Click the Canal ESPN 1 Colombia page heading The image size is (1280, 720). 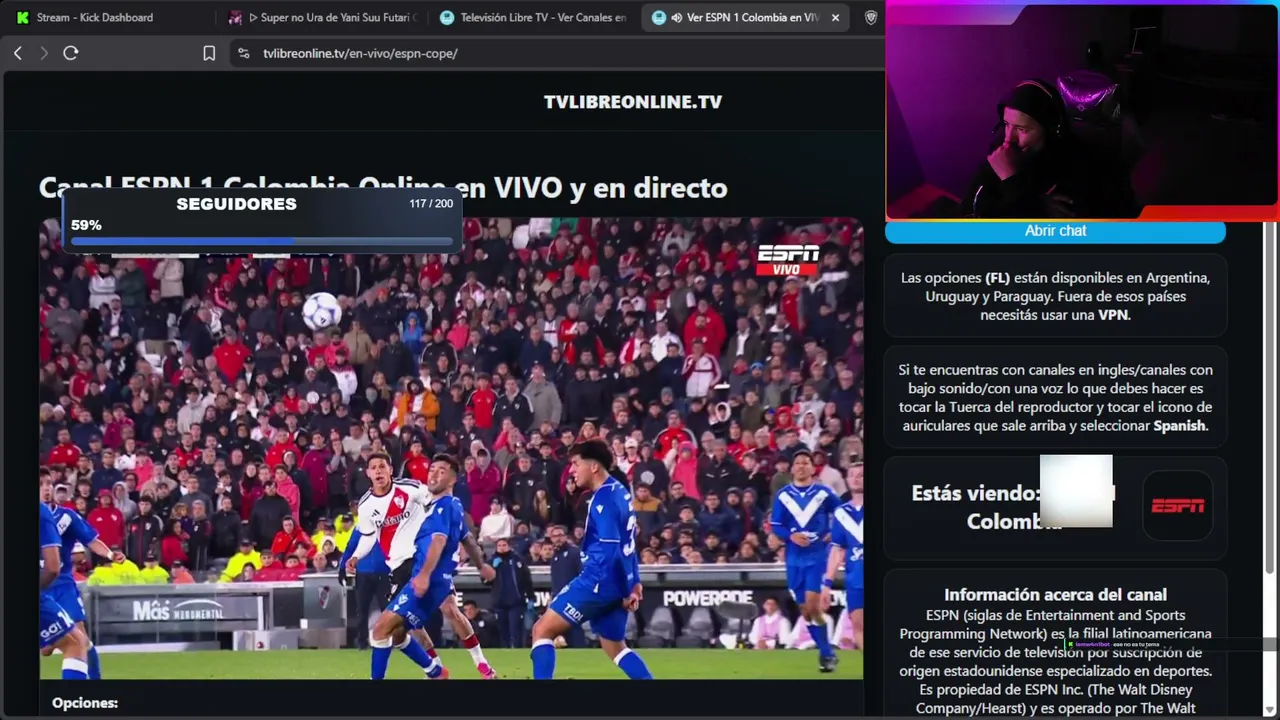click(383, 188)
